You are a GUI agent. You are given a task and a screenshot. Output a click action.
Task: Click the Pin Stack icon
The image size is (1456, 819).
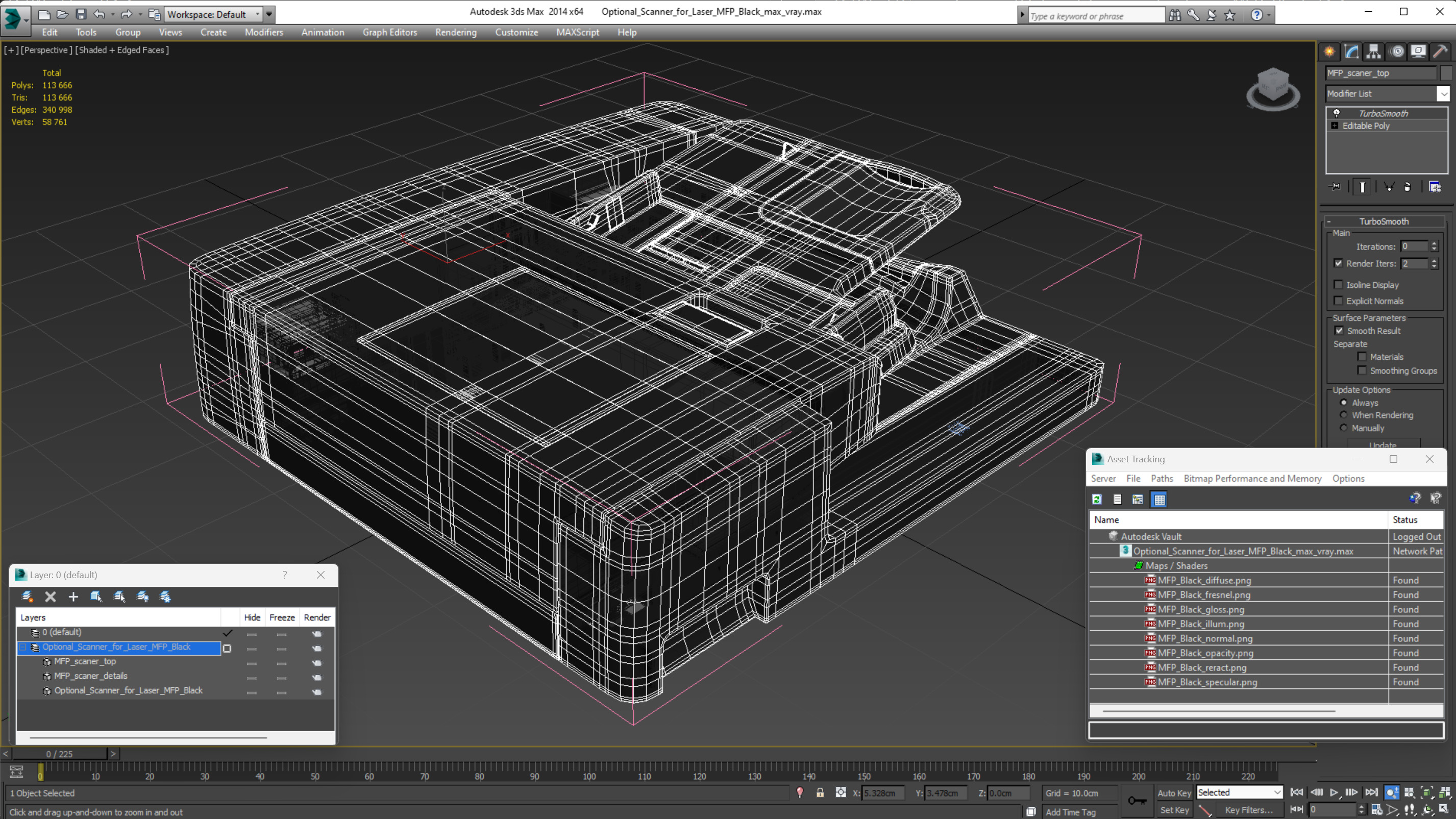[x=1335, y=187]
